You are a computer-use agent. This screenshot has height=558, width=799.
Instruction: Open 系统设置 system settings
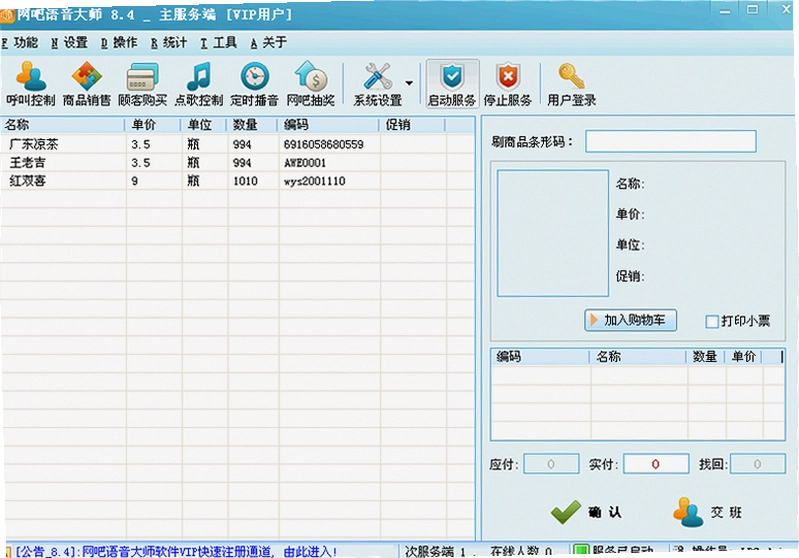[378, 84]
